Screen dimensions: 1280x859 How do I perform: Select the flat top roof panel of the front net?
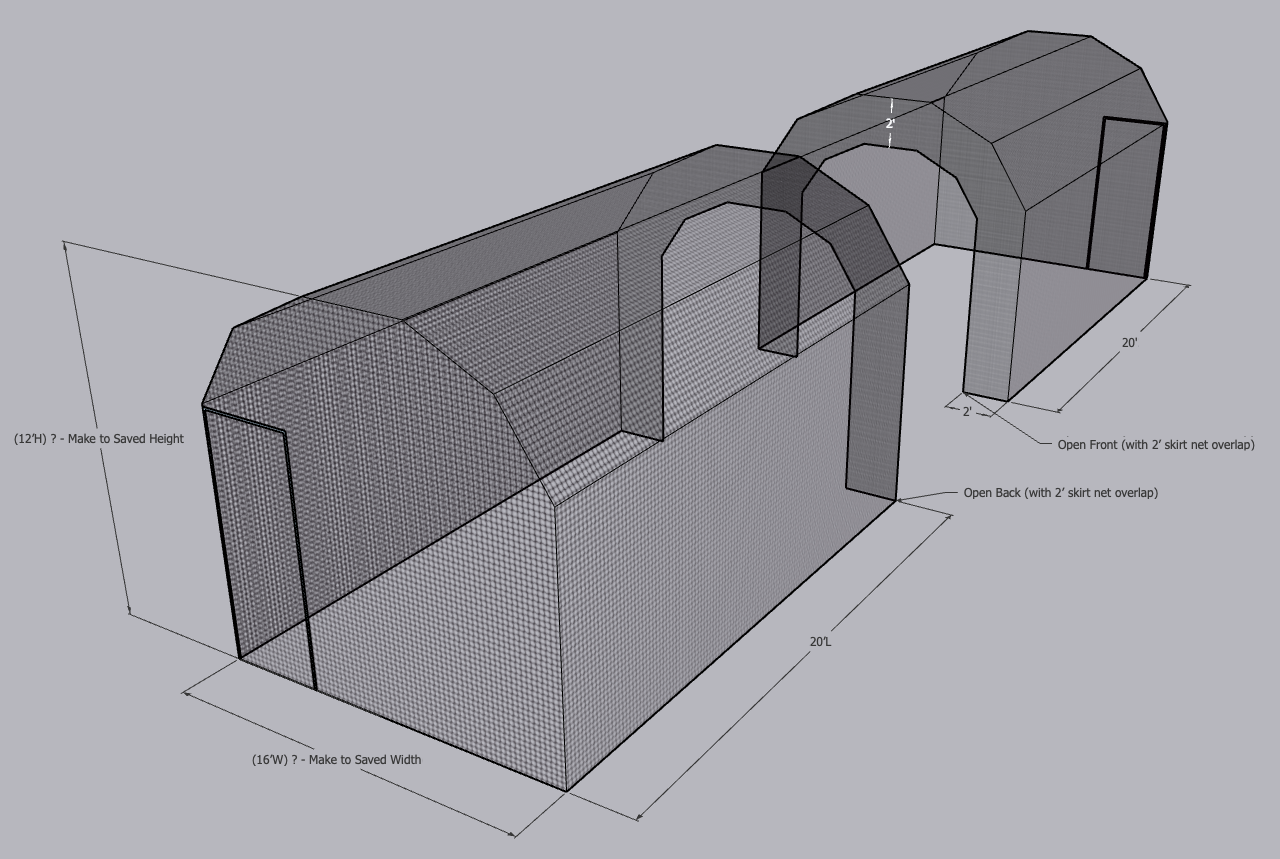[500, 240]
